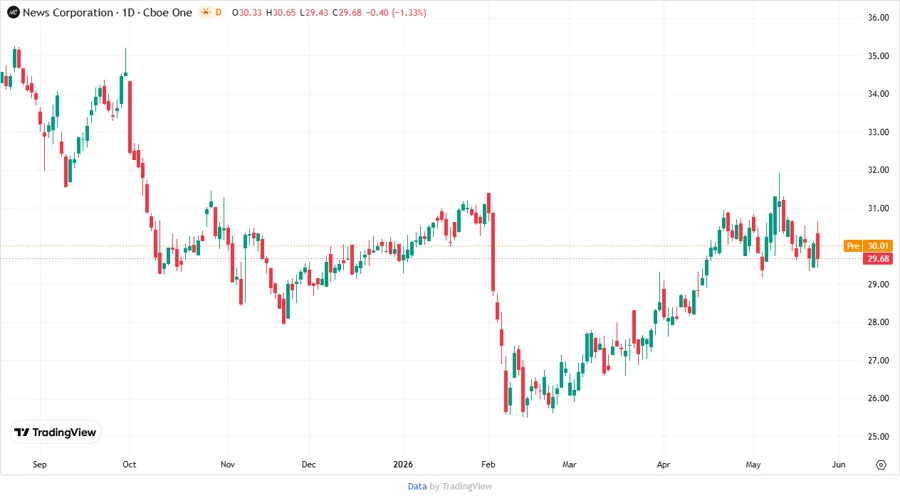Click the Apr time axis label
Image resolution: width=900 pixels, height=498 pixels.
664,465
